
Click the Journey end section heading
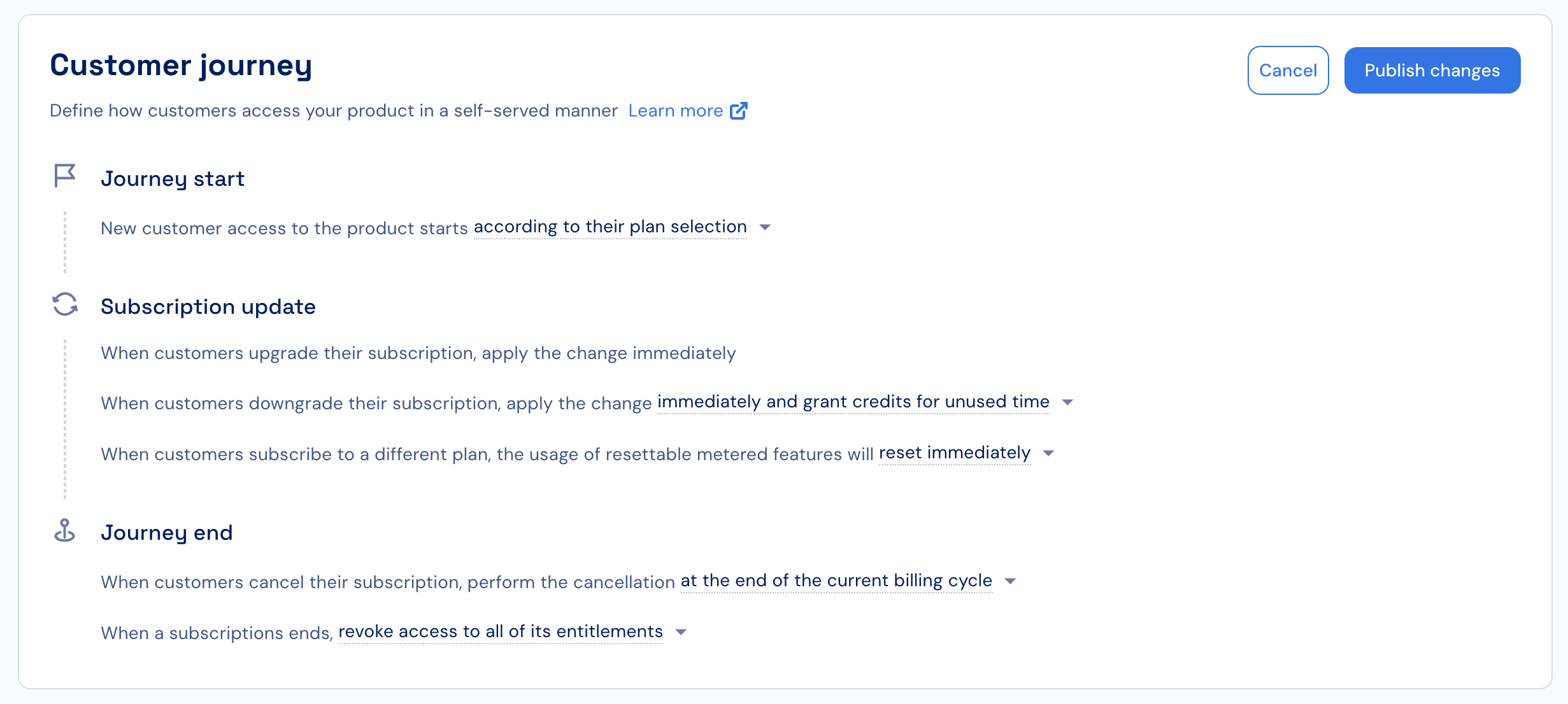coord(167,533)
